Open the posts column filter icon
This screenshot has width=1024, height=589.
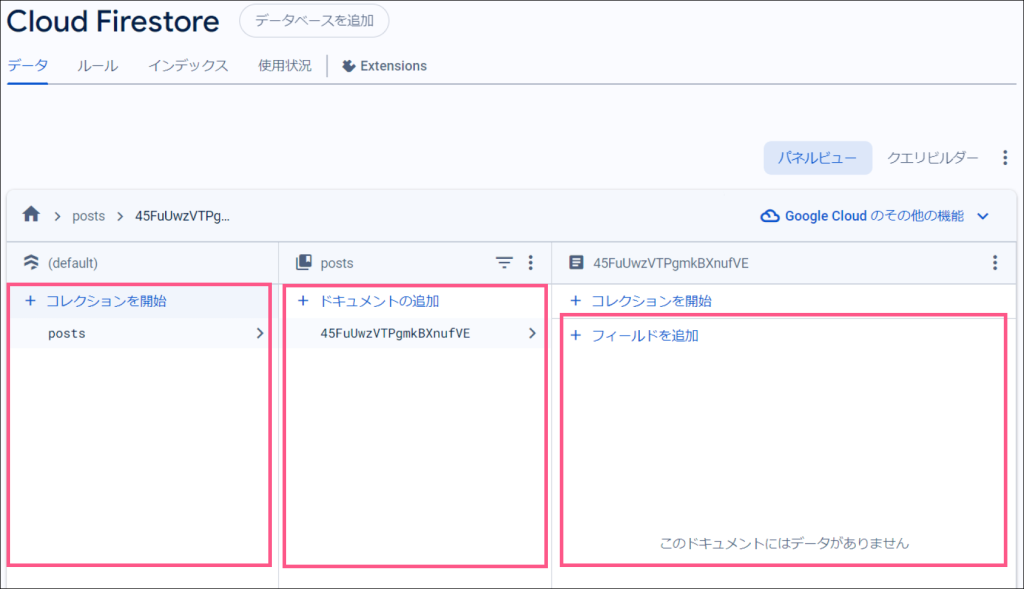[504, 263]
